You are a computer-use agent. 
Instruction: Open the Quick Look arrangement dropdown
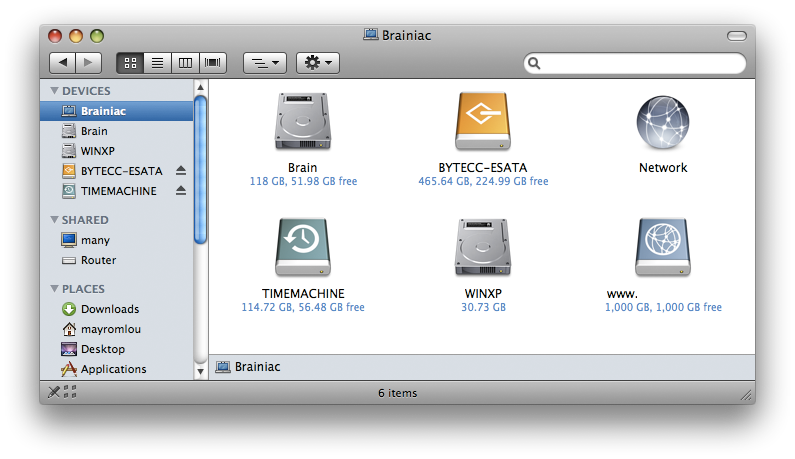tap(265, 63)
